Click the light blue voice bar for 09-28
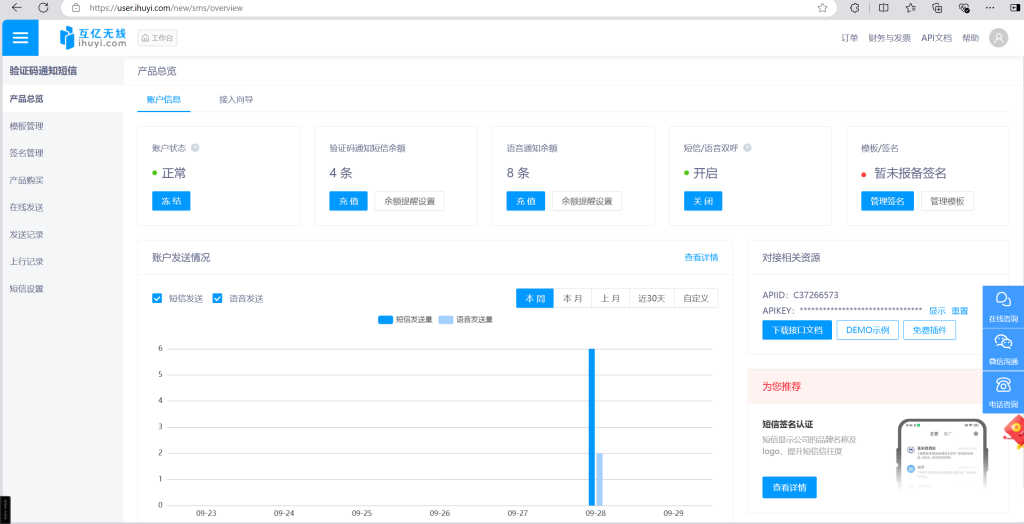The width and height of the screenshot is (1024, 524). coord(600,479)
